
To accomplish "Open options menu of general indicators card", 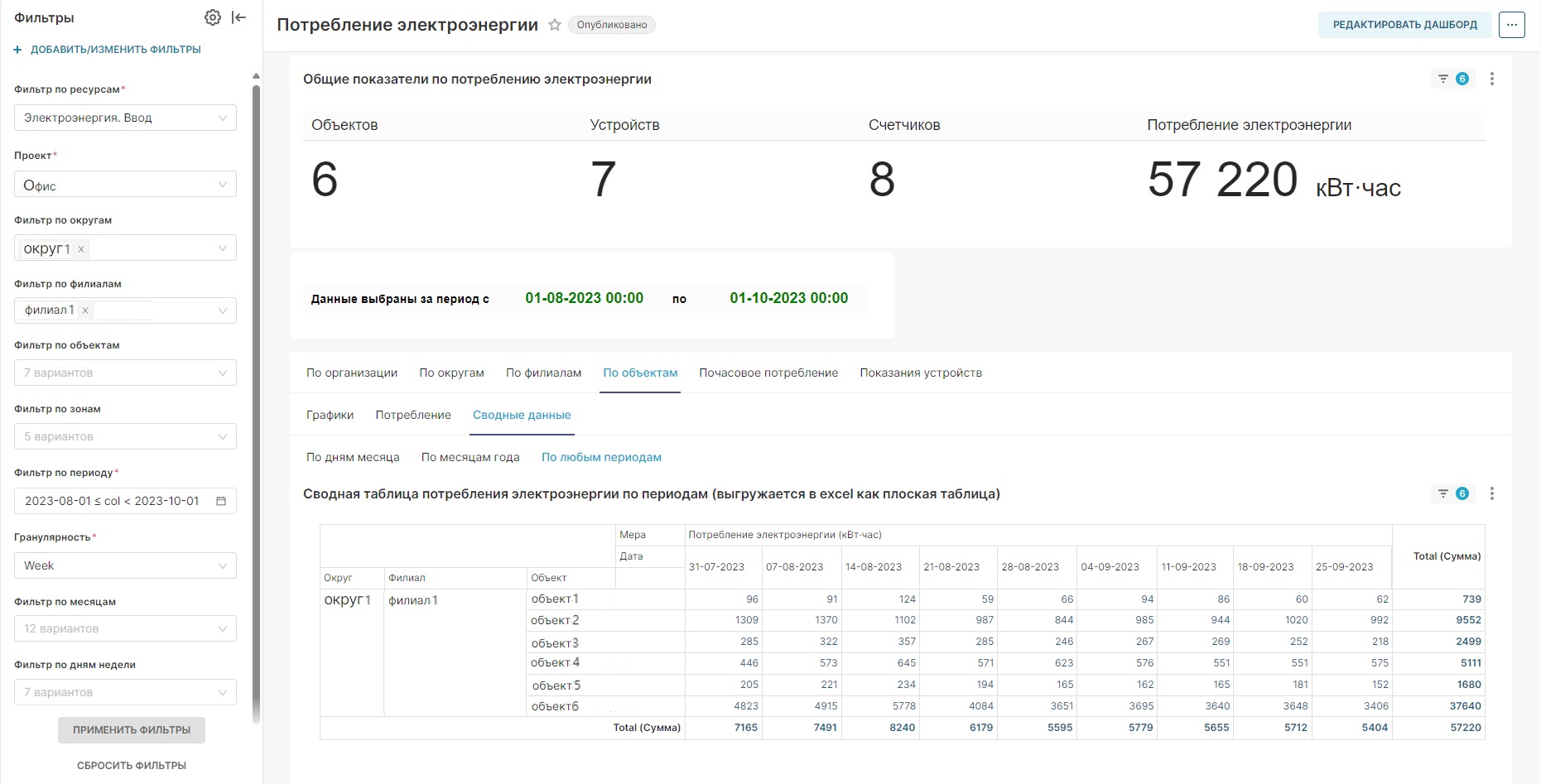I will click(1492, 79).
